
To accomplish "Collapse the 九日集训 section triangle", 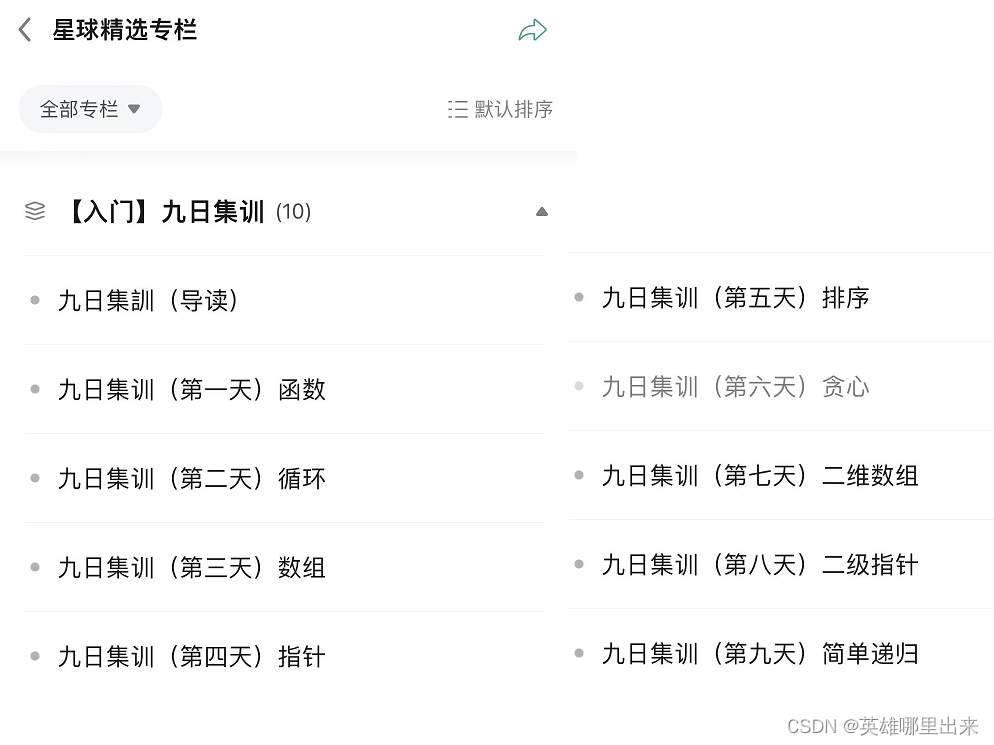I will coord(542,211).
